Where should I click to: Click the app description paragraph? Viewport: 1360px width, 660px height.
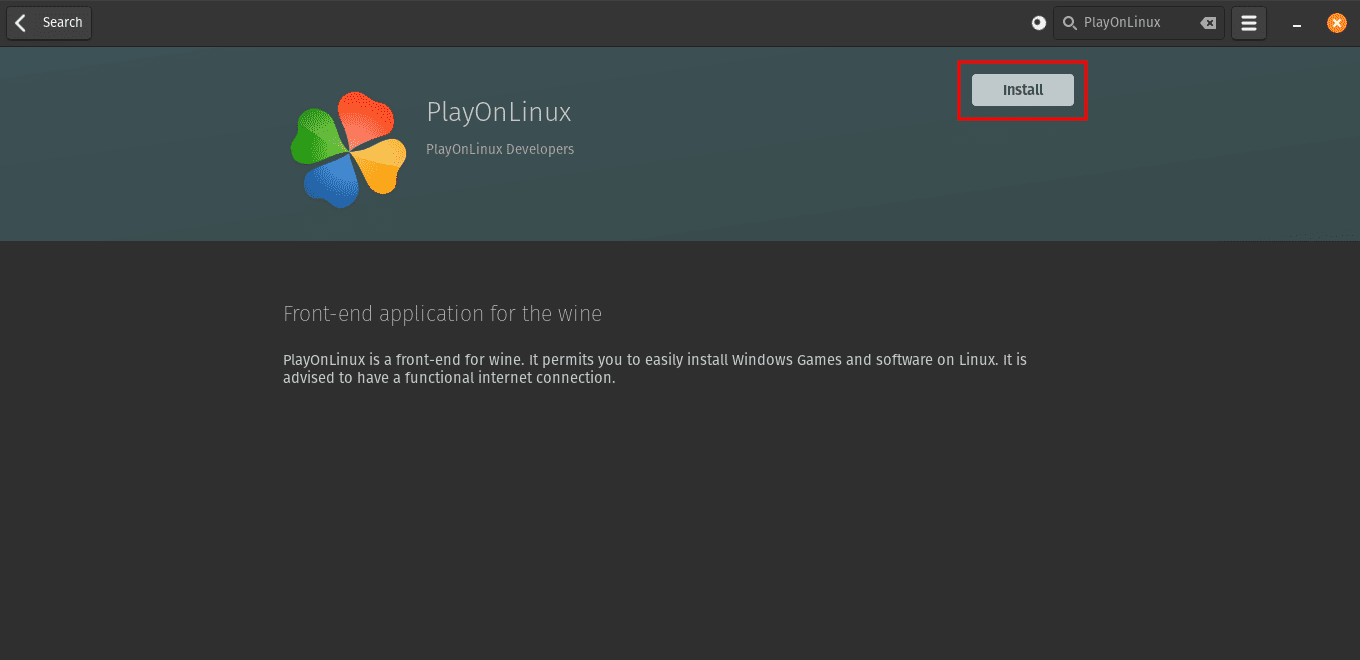(x=654, y=368)
